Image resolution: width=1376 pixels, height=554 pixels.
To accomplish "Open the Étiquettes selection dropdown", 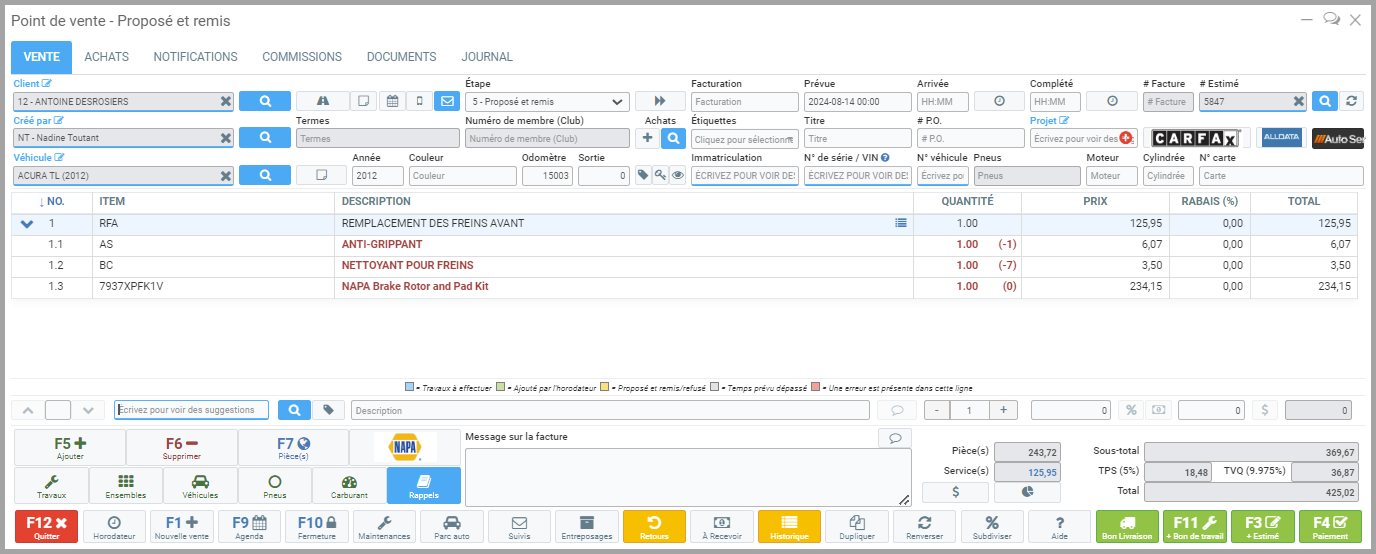I will tap(745, 139).
